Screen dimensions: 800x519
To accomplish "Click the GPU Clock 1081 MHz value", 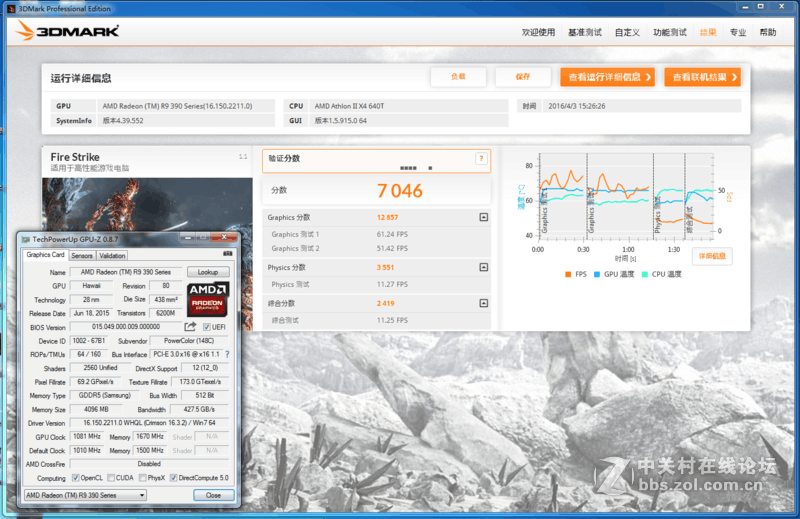I will (x=87, y=436).
